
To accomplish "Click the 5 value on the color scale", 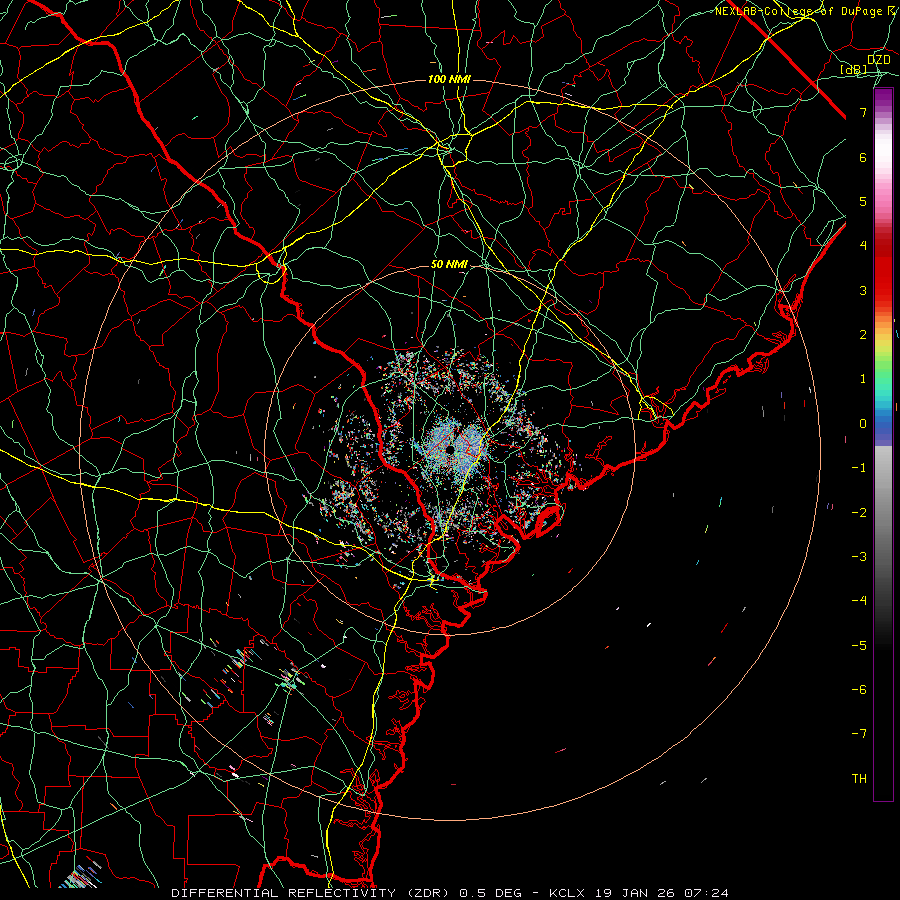I will click(x=863, y=201).
